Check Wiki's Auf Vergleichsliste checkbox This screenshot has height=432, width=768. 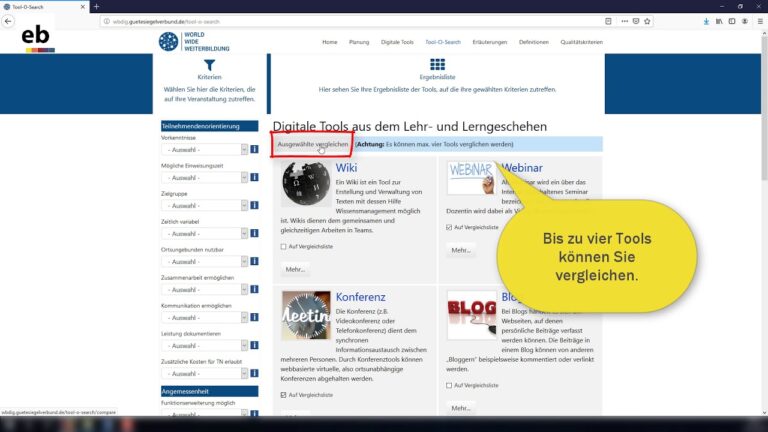(x=285, y=246)
